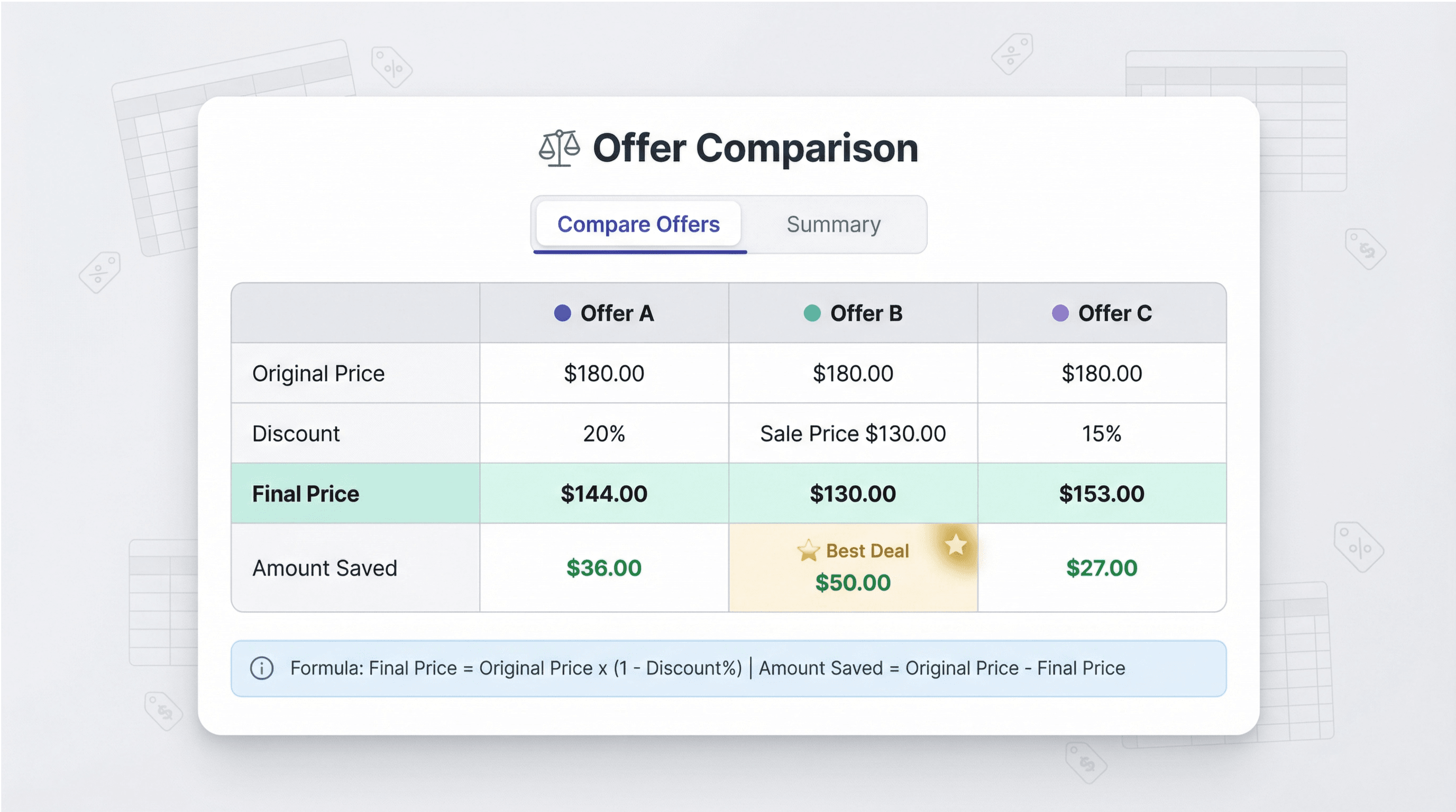1456x812 pixels.
Task: Select the Offer A column header
Action: 603,312
